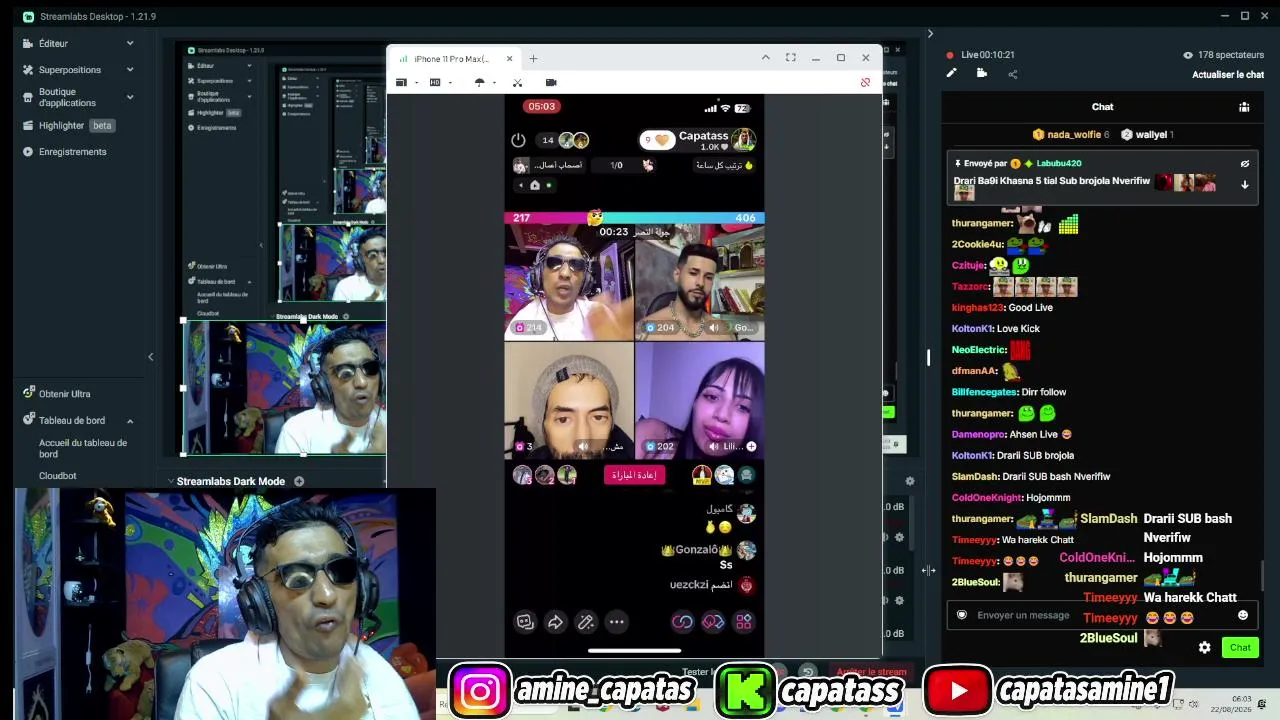Expand pinned message with down arrow
Image resolution: width=1280 pixels, height=720 pixels.
click(1245, 185)
